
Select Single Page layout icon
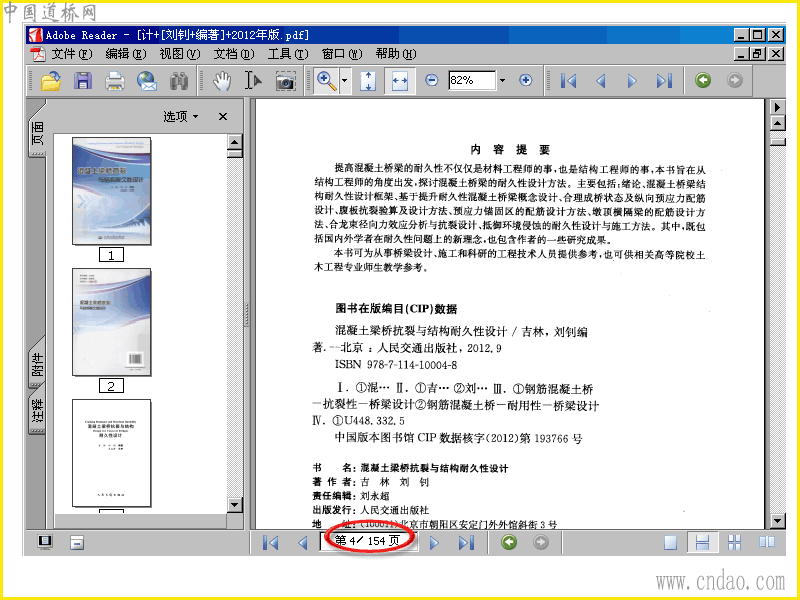pyautogui.click(x=670, y=542)
